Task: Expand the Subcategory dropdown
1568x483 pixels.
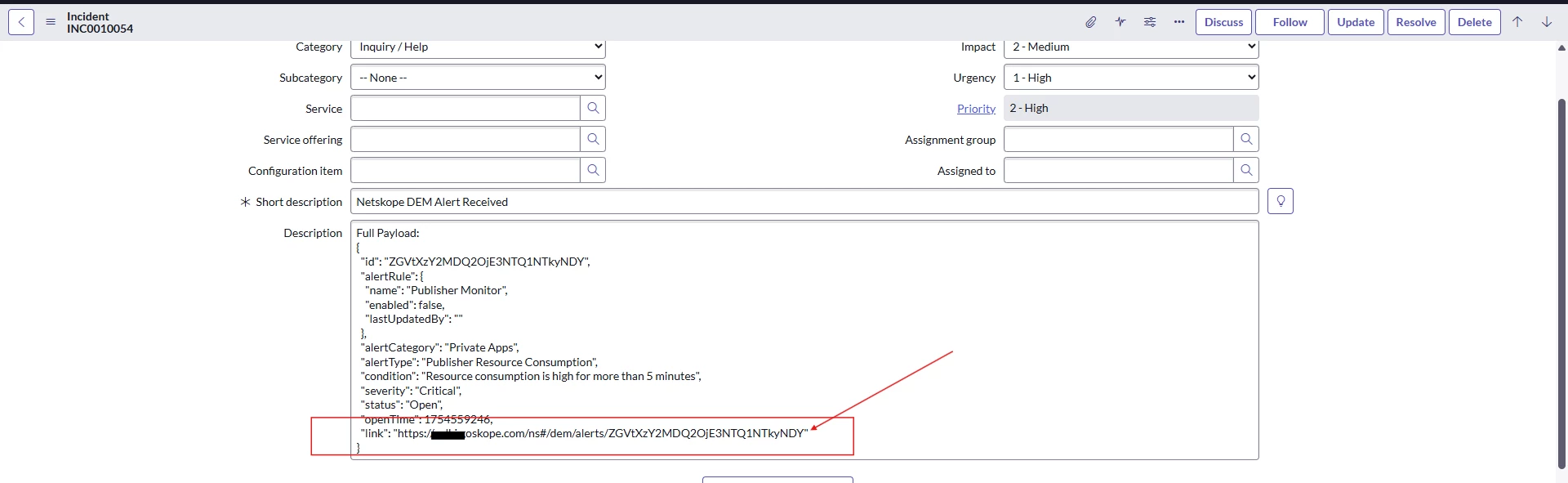Action: pyautogui.click(x=478, y=78)
